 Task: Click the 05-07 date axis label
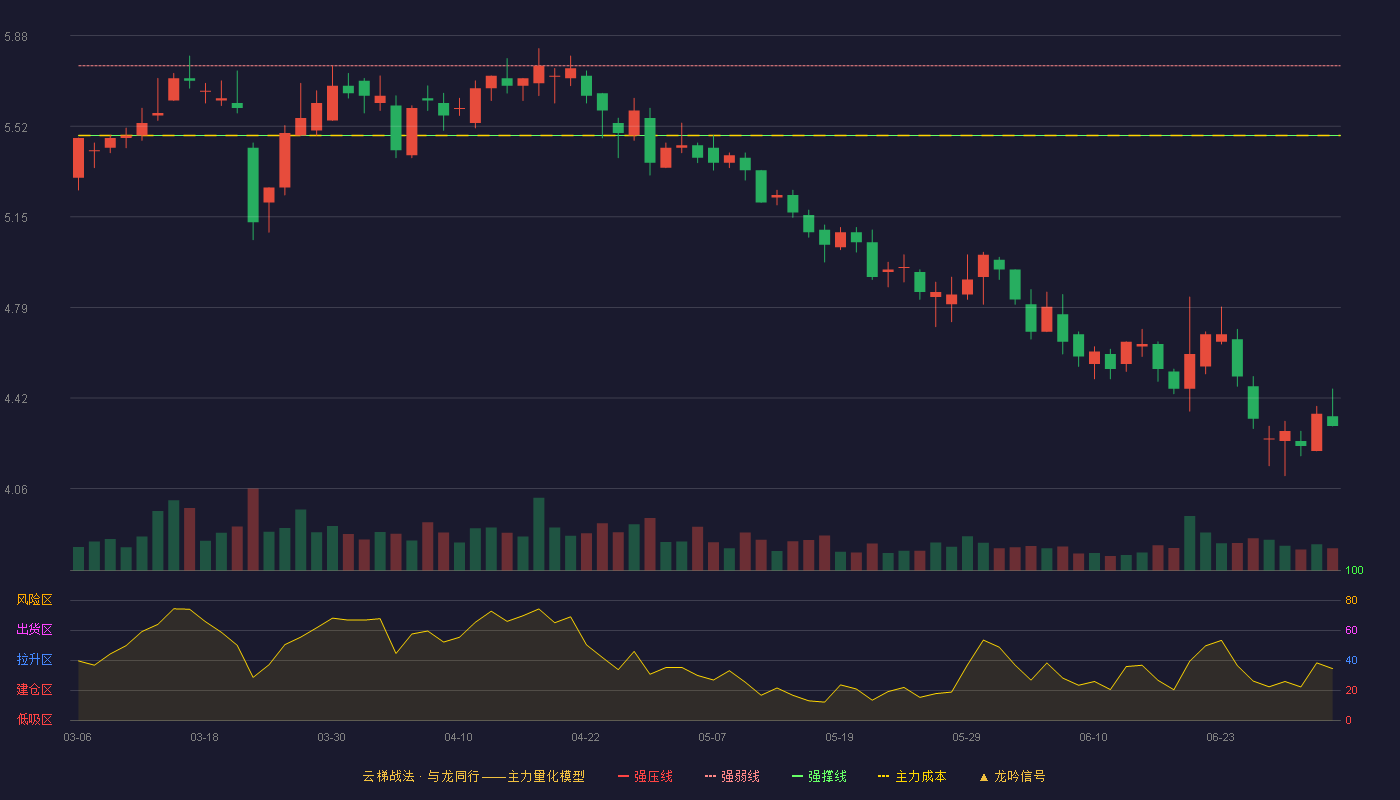pyautogui.click(x=712, y=737)
